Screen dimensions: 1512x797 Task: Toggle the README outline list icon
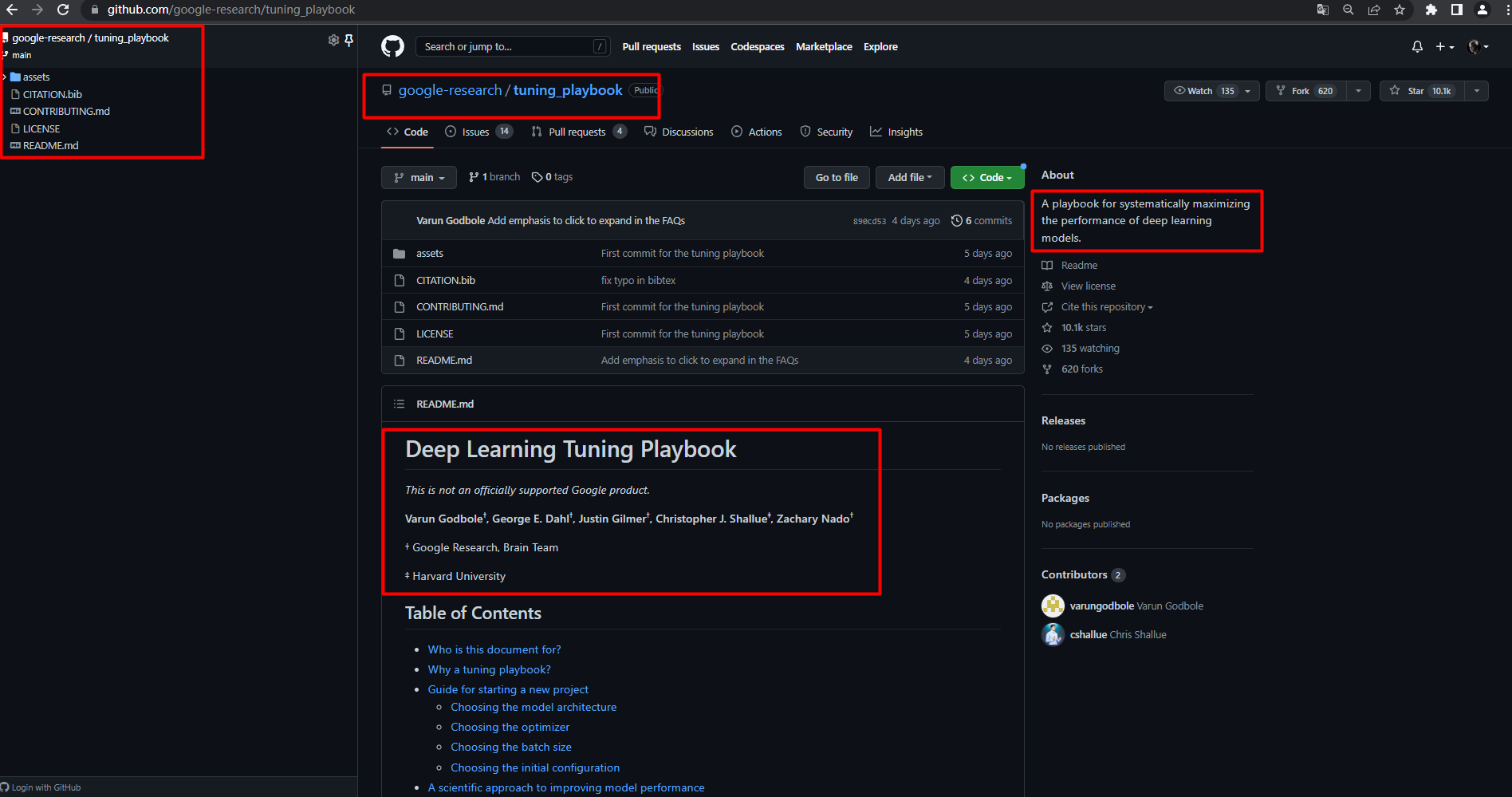click(x=399, y=404)
